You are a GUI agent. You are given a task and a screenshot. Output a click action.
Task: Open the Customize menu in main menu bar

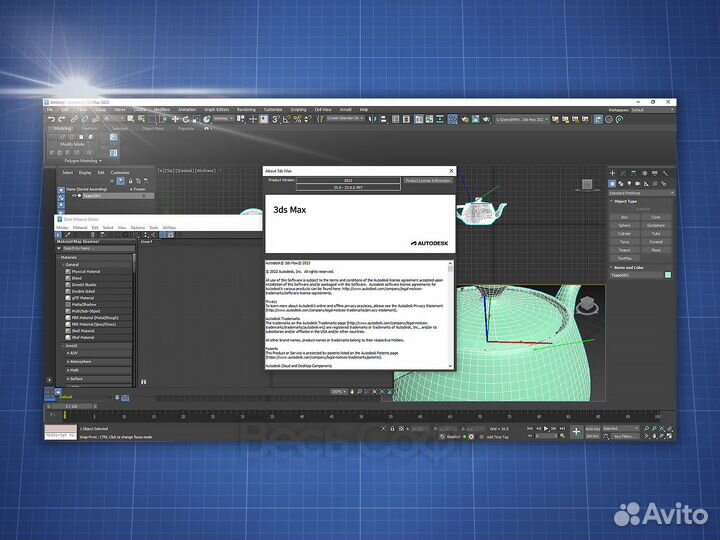coord(273,110)
